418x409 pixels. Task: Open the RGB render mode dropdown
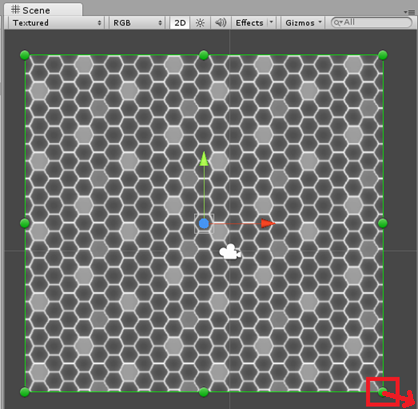click(x=137, y=23)
